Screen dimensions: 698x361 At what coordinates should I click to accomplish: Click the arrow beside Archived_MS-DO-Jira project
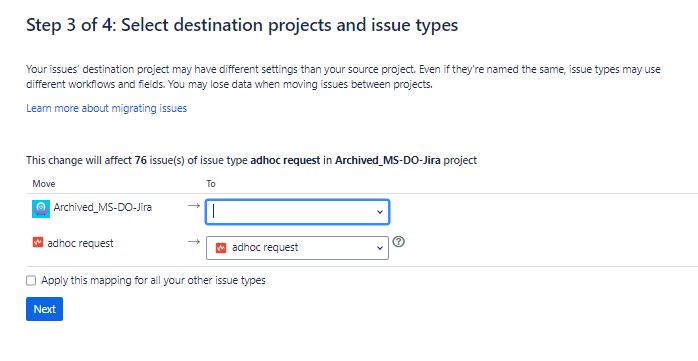click(x=194, y=206)
